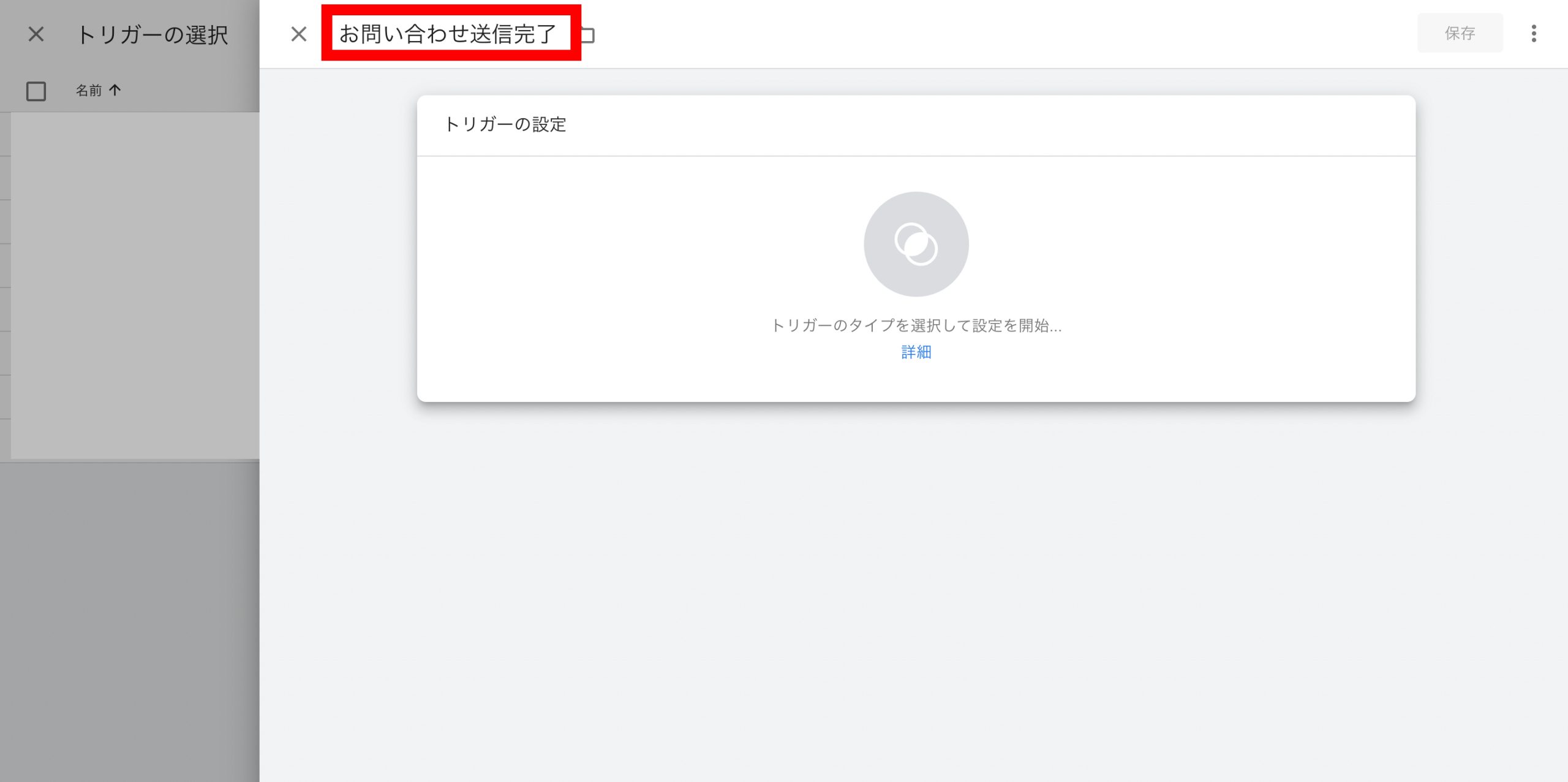Close the トリガーの選択 panel
1568x782 pixels.
(36, 34)
